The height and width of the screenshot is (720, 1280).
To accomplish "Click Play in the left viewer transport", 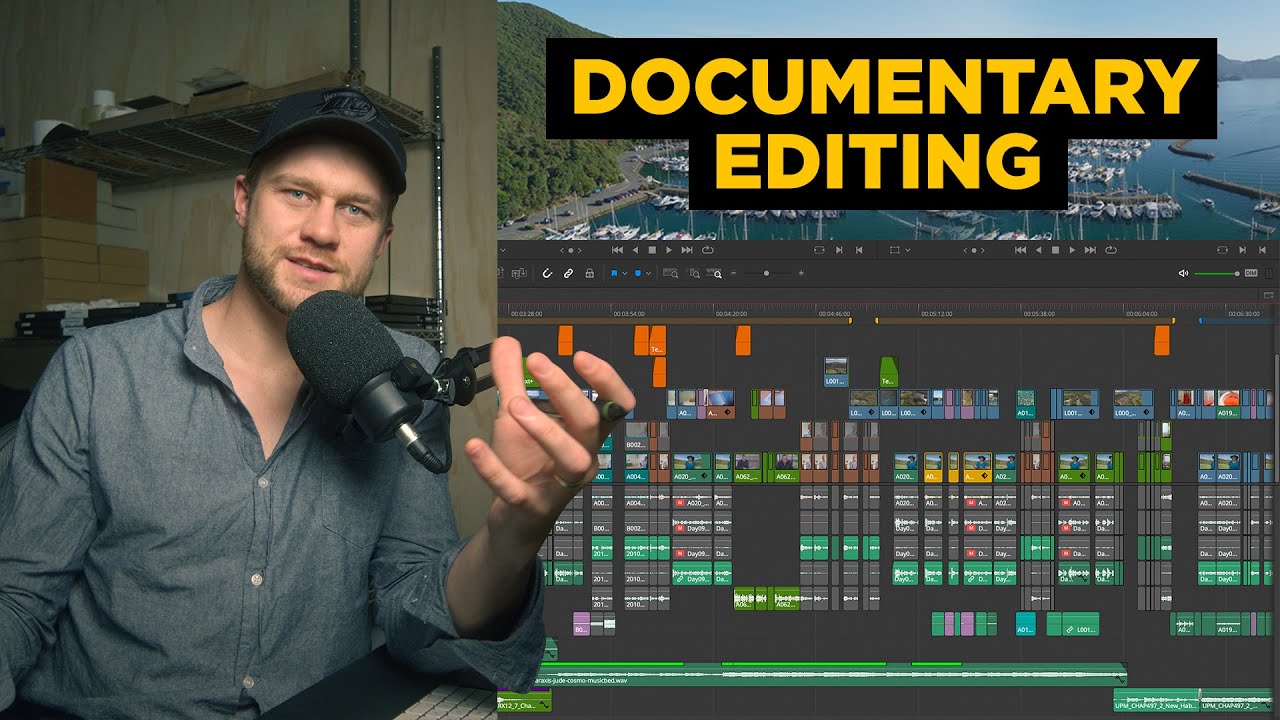I will (x=669, y=250).
